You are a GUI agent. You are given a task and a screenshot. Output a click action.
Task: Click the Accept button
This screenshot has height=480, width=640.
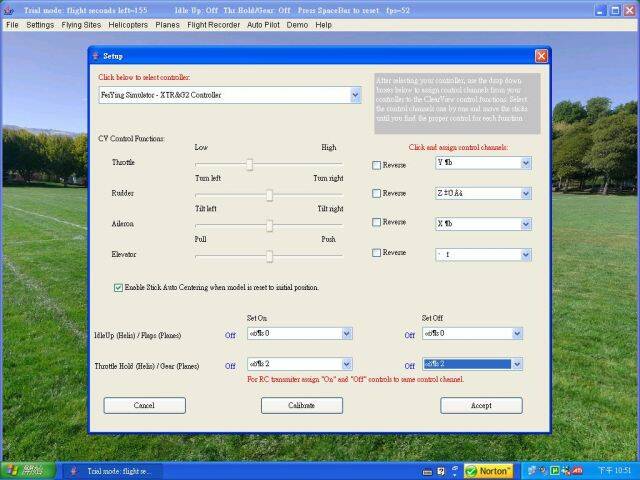(481, 405)
